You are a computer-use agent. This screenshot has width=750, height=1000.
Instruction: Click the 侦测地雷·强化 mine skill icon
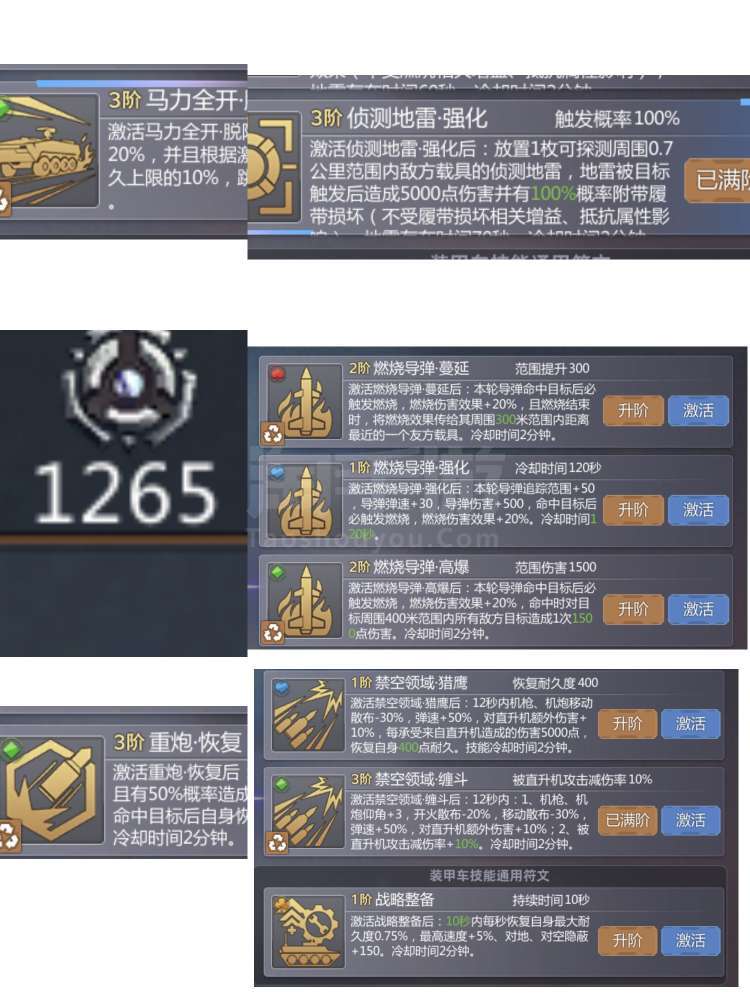(x=274, y=167)
